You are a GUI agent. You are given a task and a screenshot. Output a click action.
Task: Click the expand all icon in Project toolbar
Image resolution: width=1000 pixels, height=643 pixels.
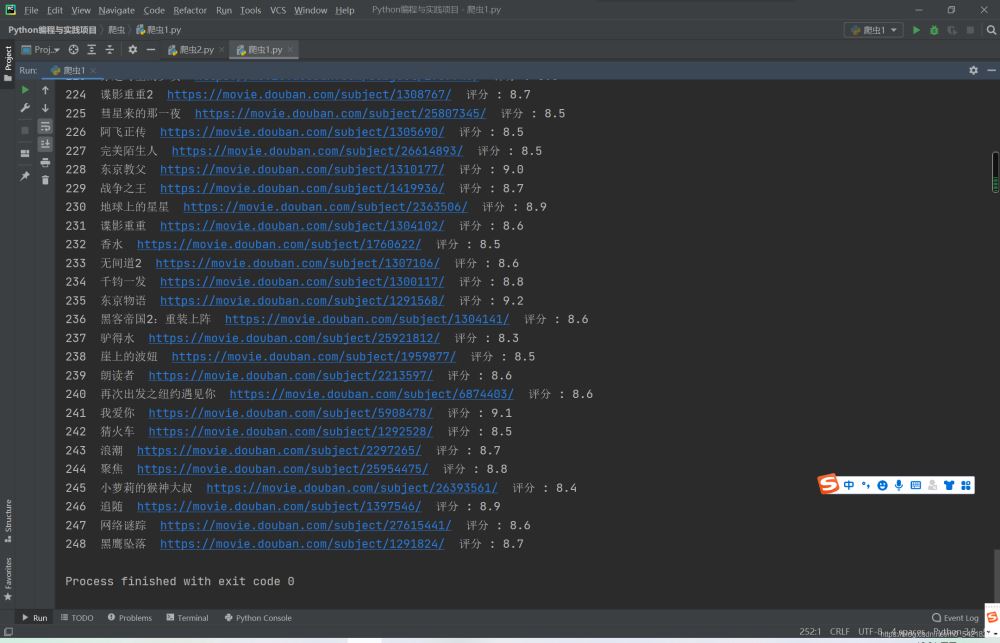coord(92,50)
